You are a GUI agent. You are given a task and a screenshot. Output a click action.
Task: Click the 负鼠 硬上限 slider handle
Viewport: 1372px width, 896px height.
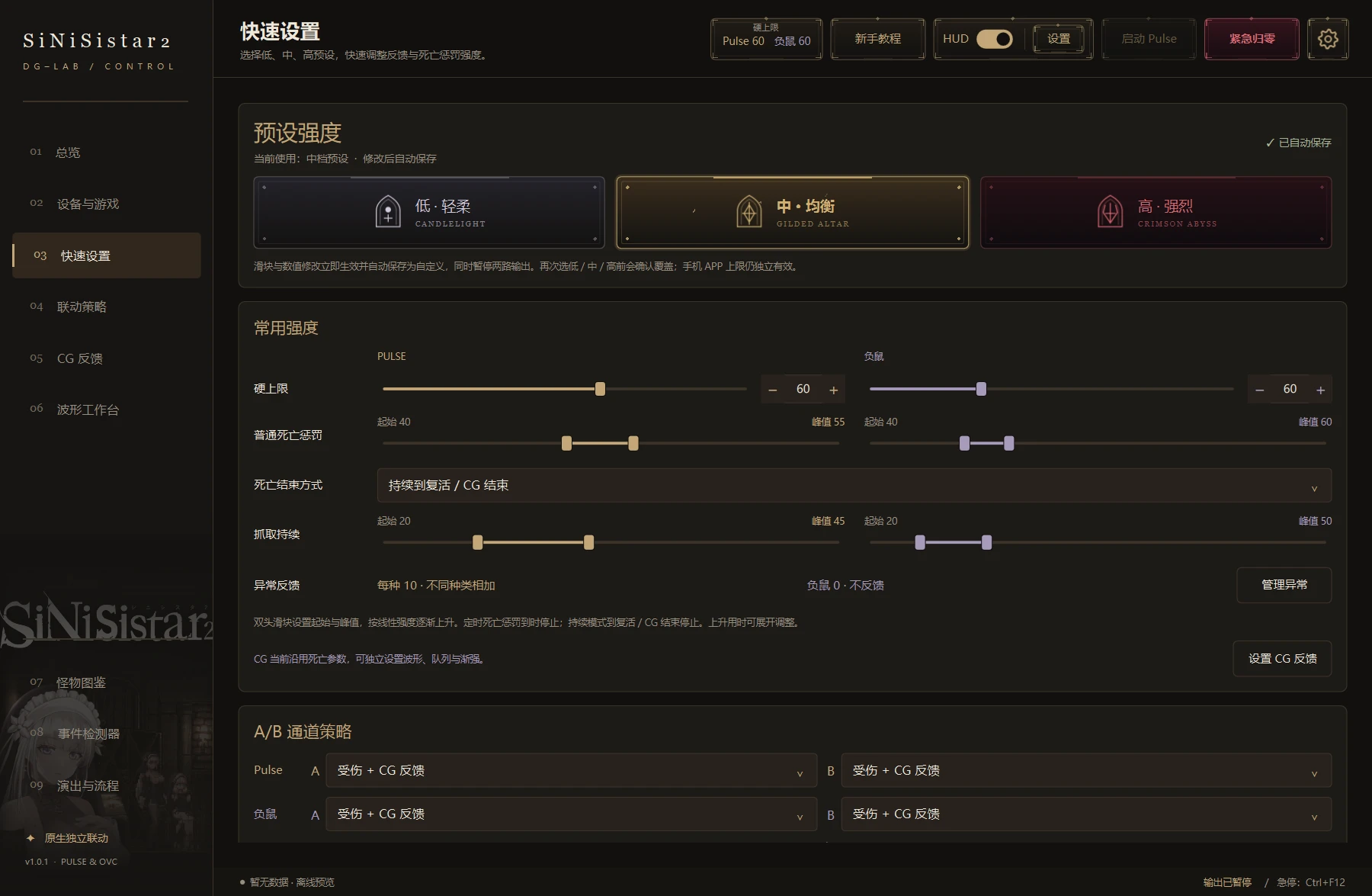[981, 389]
